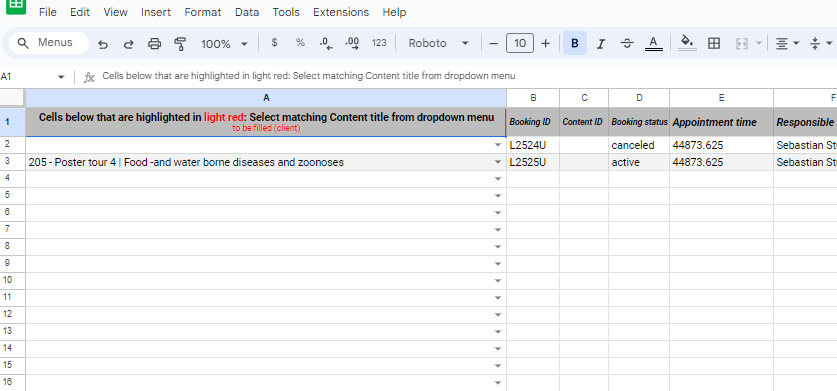Image resolution: width=837 pixels, height=391 pixels.
Task: Open the Insert menu
Action: coord(156,12)
